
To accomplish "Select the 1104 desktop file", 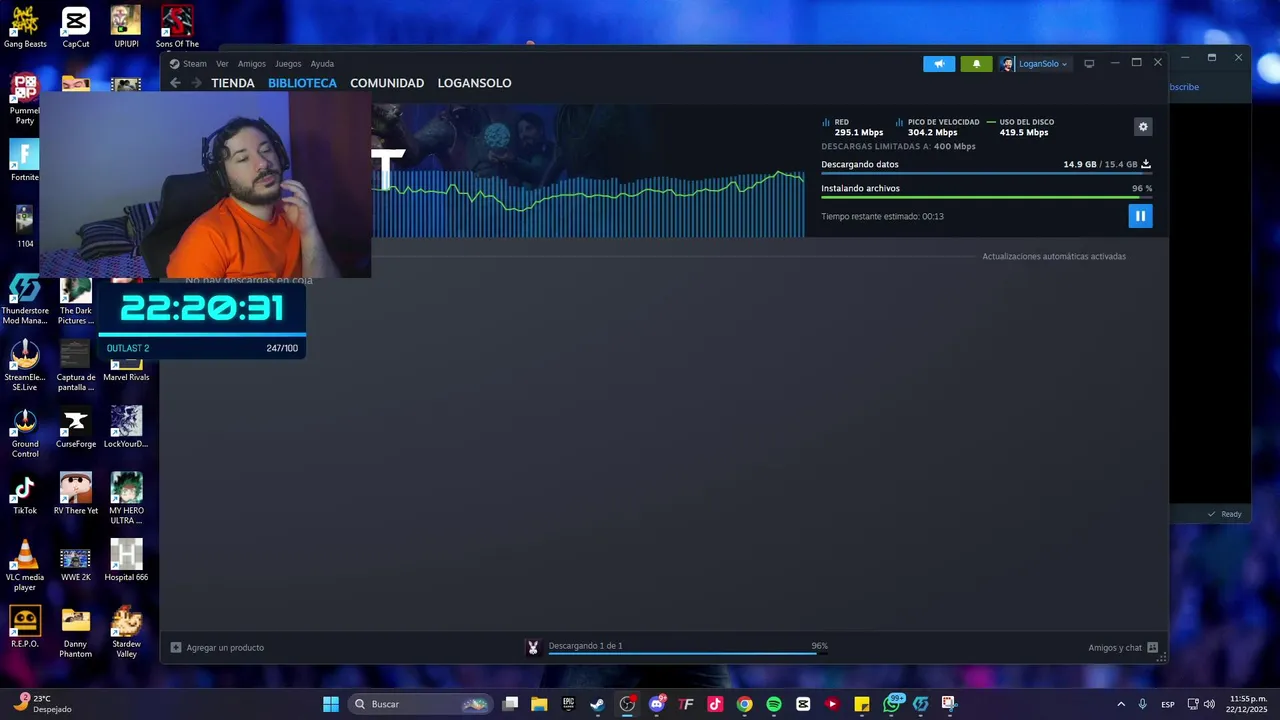I will click(25, 226).
